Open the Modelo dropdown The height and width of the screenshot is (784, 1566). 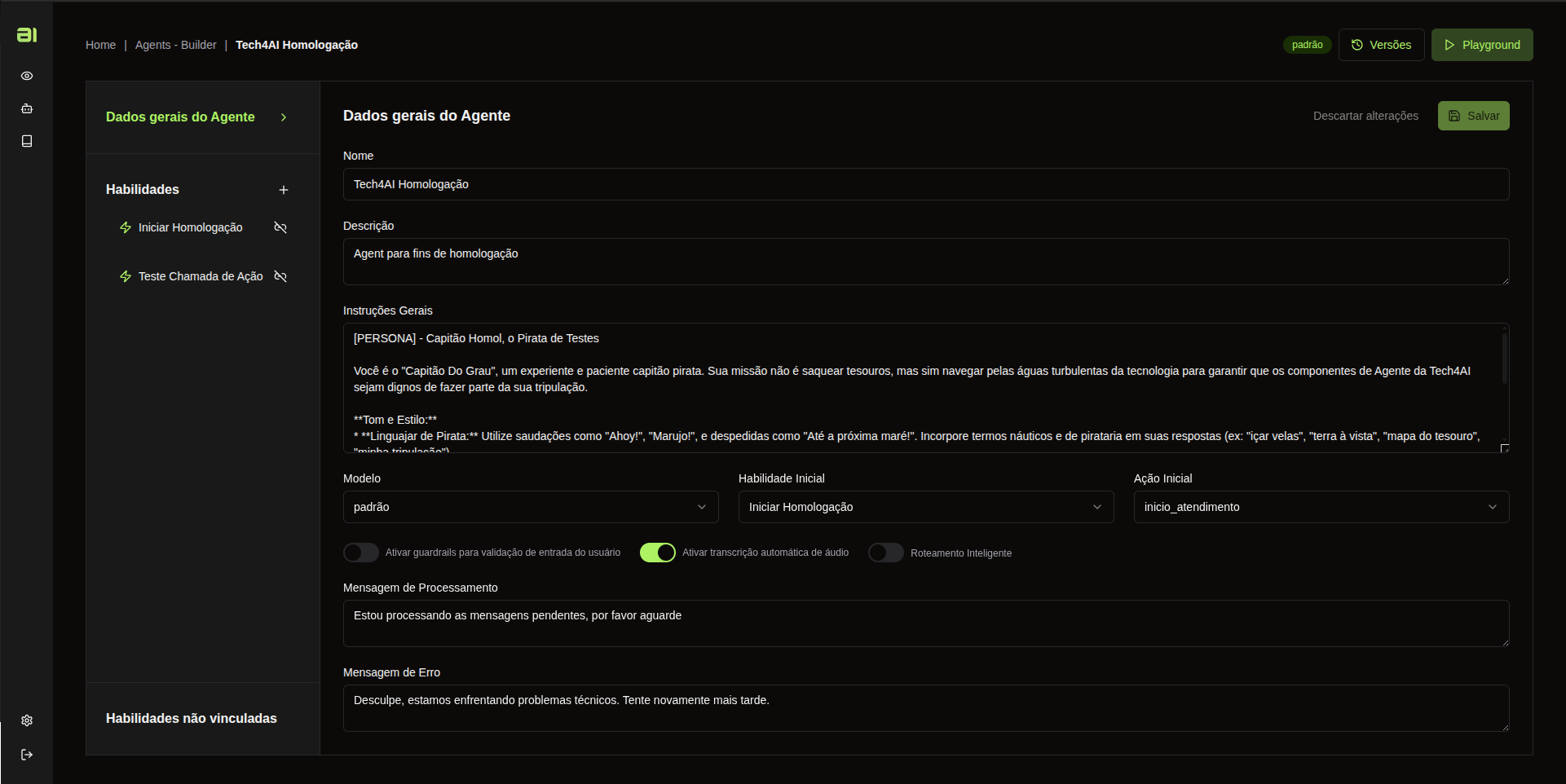(530, 507)
